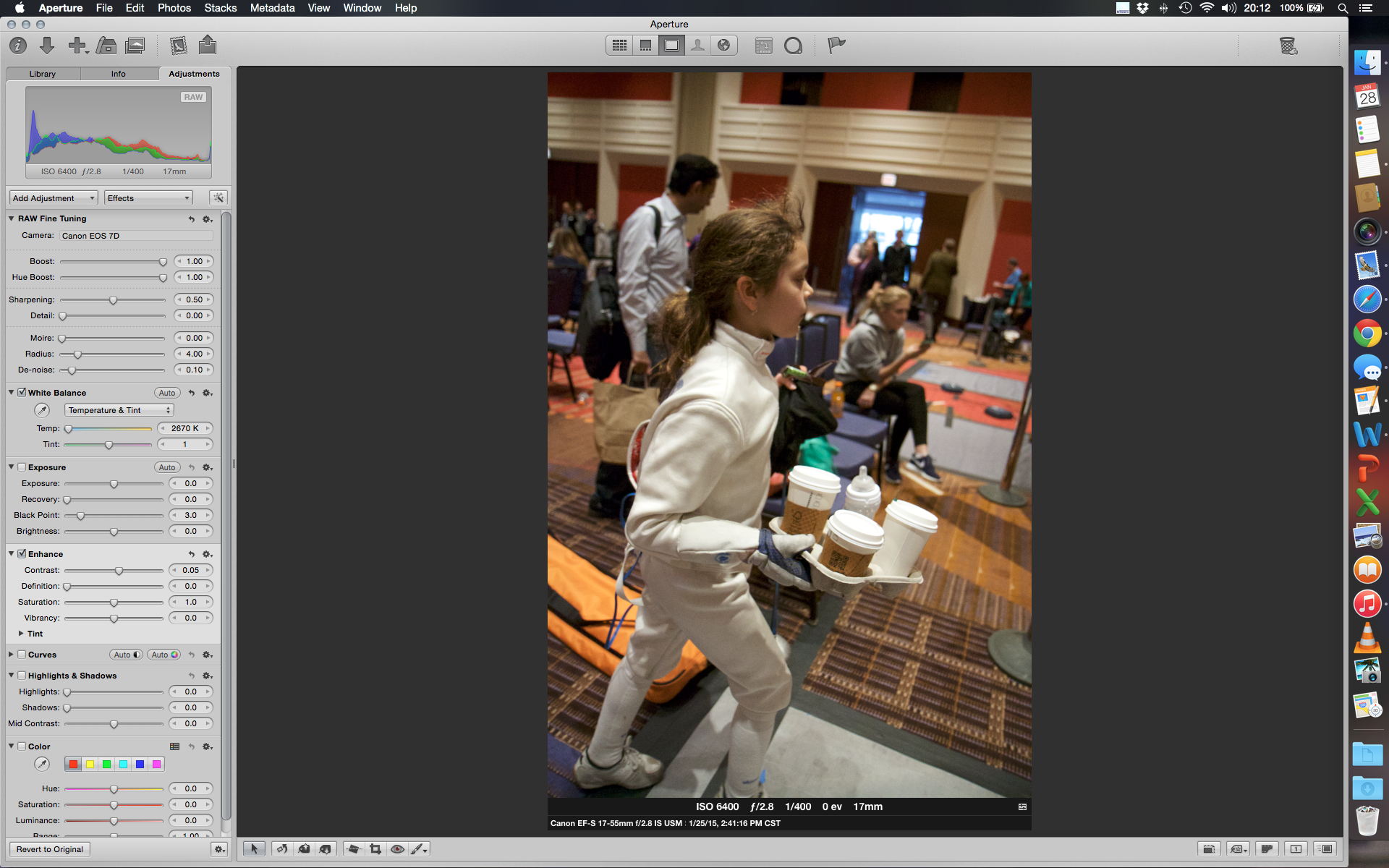Click the Flag icon in toolbar
Viewport: 1389px width, 868px height.
[836, 46]
